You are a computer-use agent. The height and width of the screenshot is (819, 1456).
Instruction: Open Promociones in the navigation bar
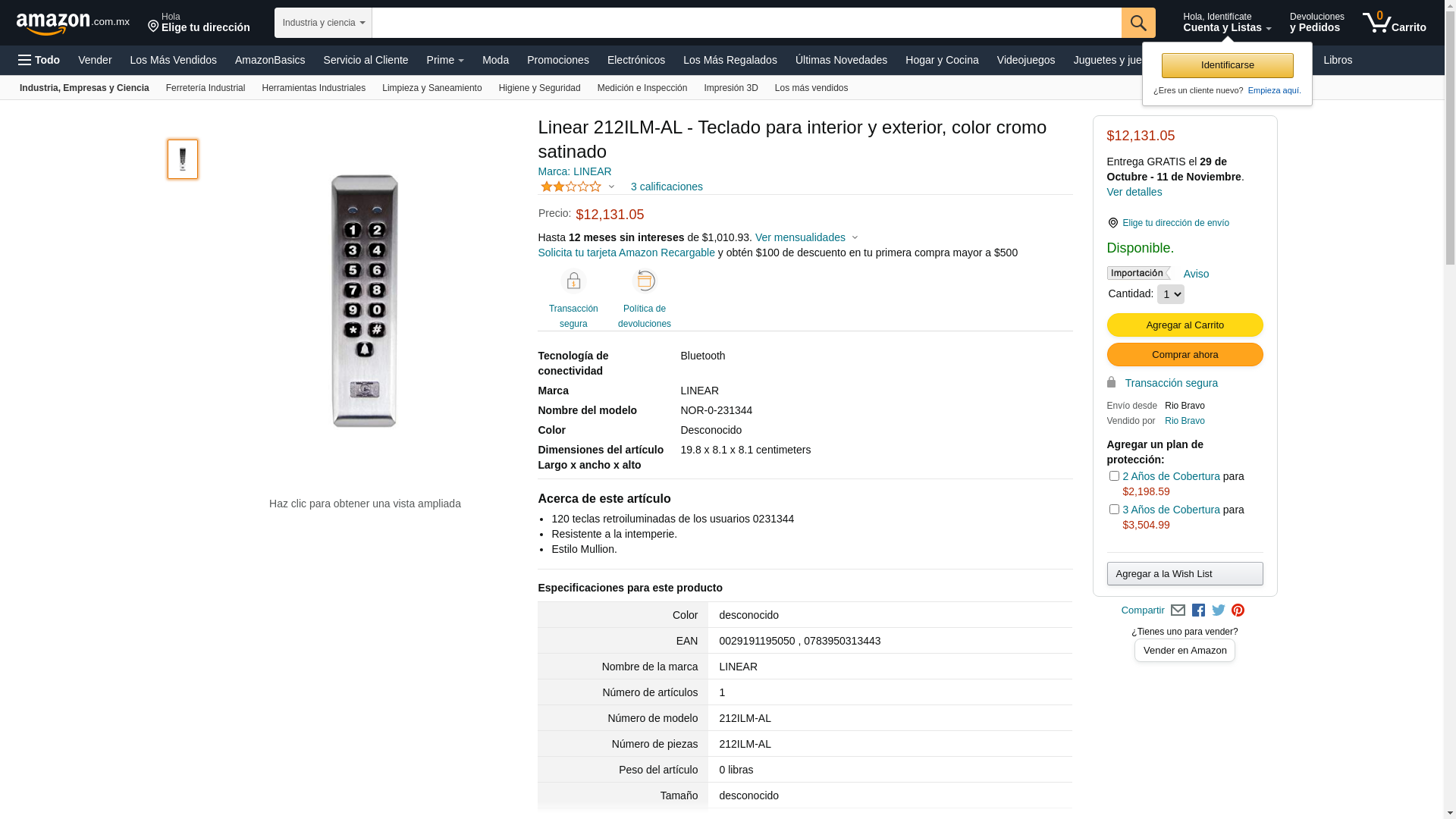(557, 60)
